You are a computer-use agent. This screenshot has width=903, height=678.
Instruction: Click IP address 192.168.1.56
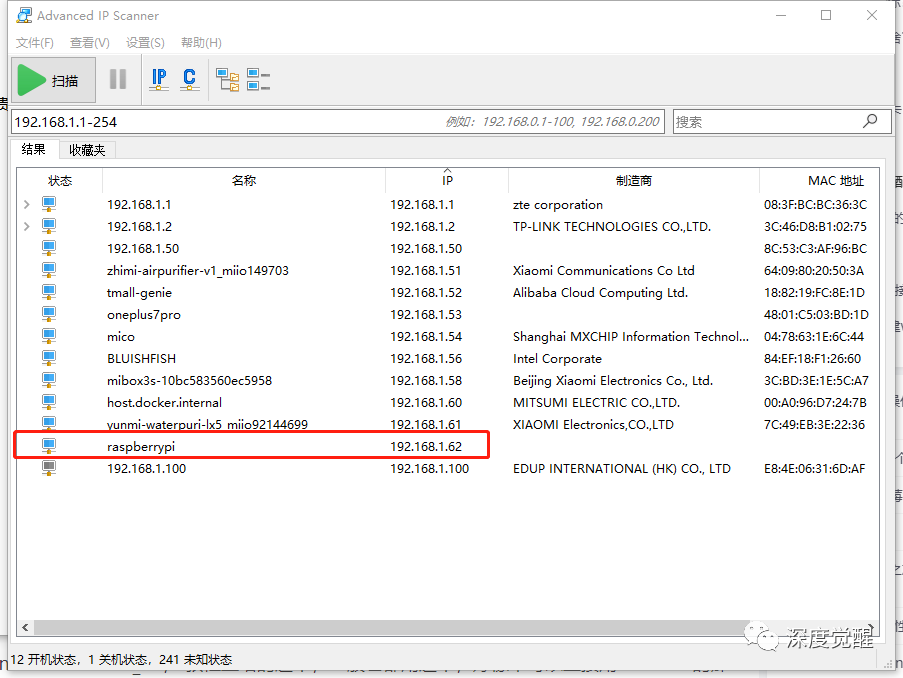tap(426, 358)
